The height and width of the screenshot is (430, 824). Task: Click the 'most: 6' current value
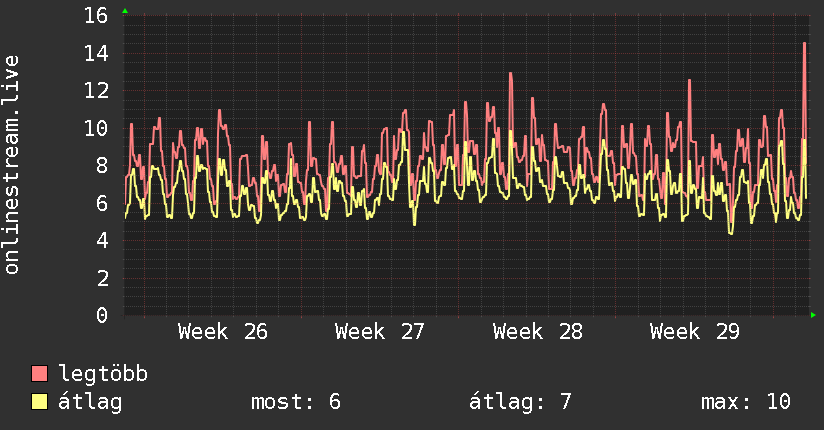point(296,402)
